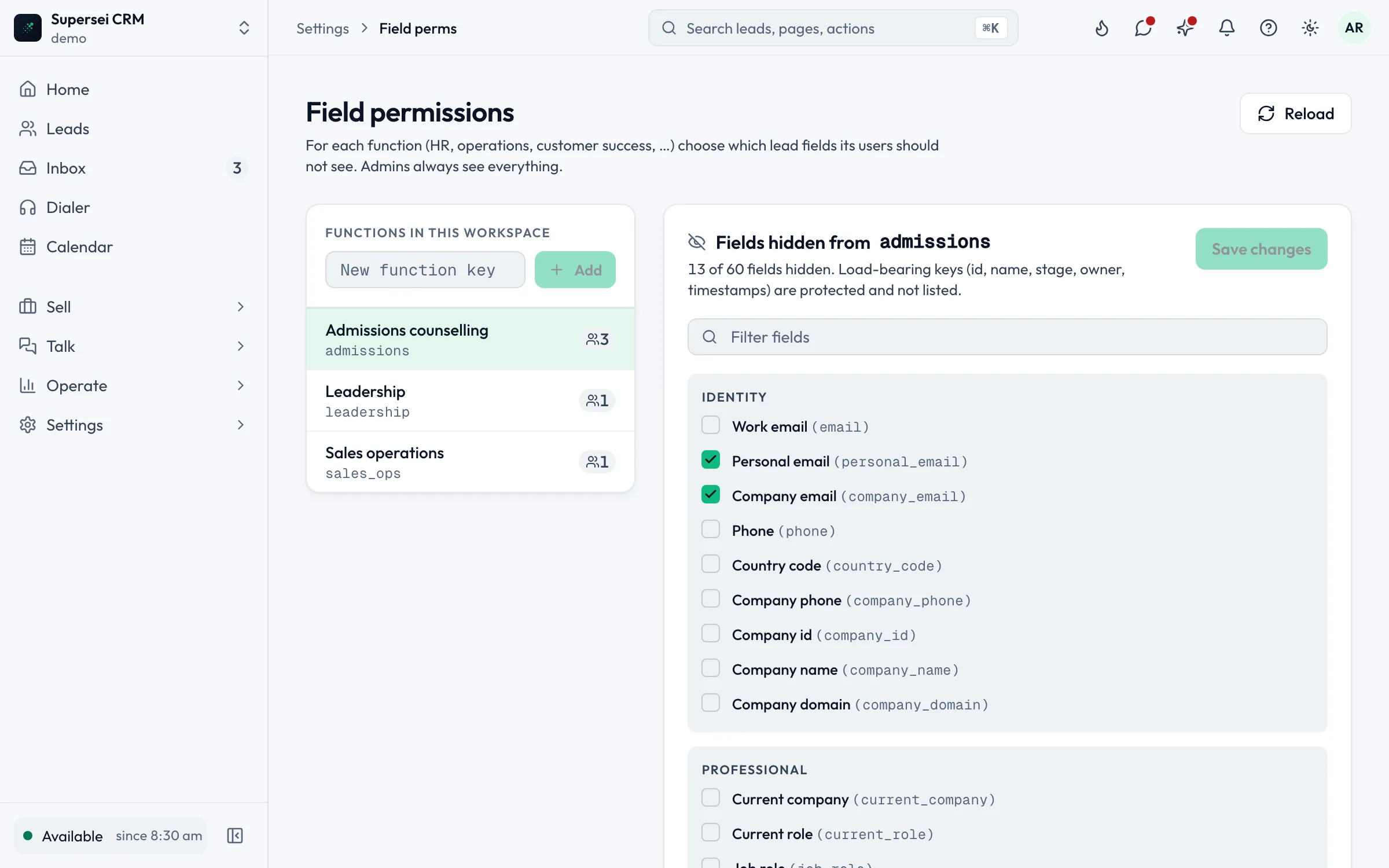This screenshot has width=1389, height=868.
Task: Focus the New function key input
Action: [425, 270]
